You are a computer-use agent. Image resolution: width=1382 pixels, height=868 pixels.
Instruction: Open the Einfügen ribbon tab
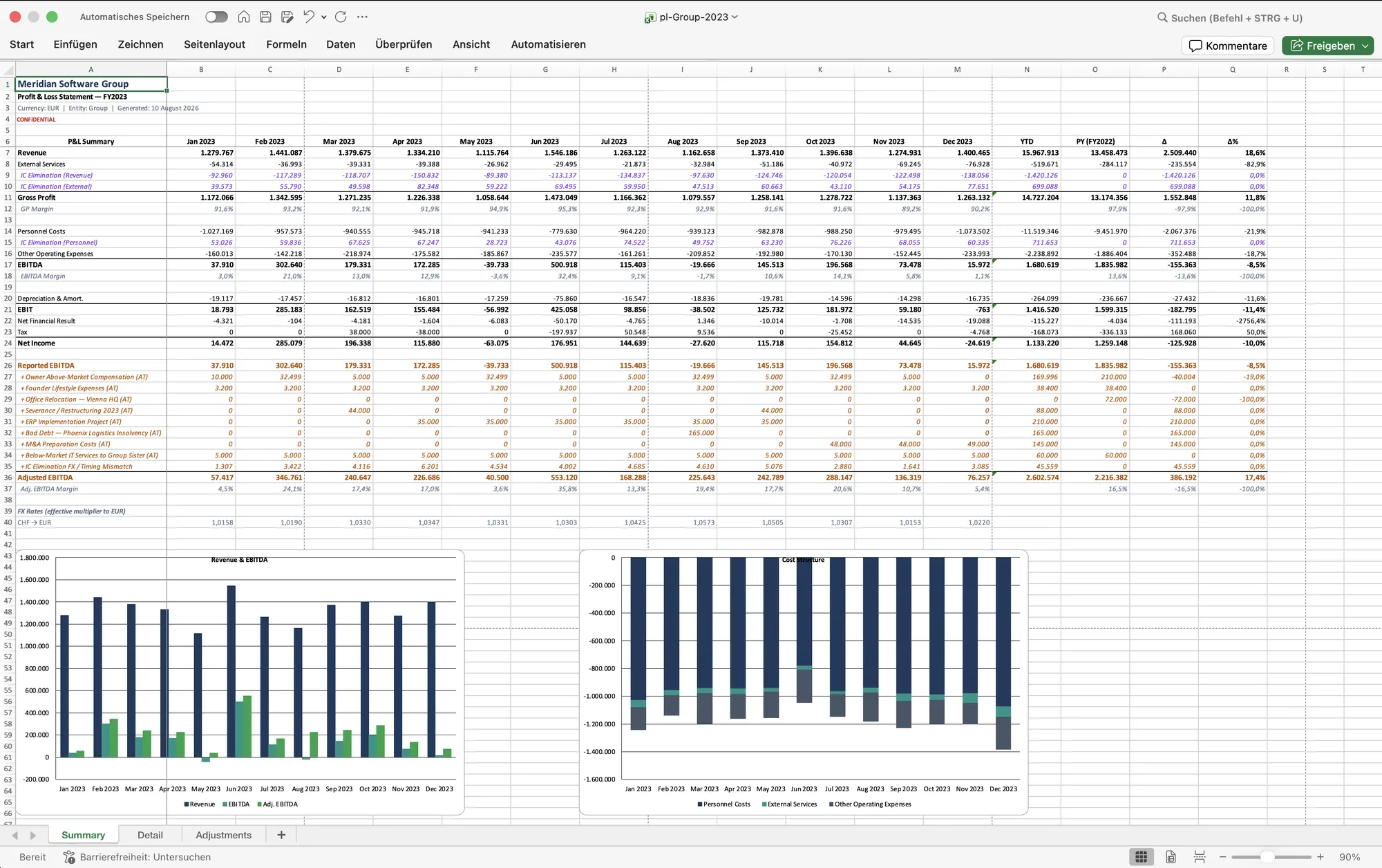[75, 44]
